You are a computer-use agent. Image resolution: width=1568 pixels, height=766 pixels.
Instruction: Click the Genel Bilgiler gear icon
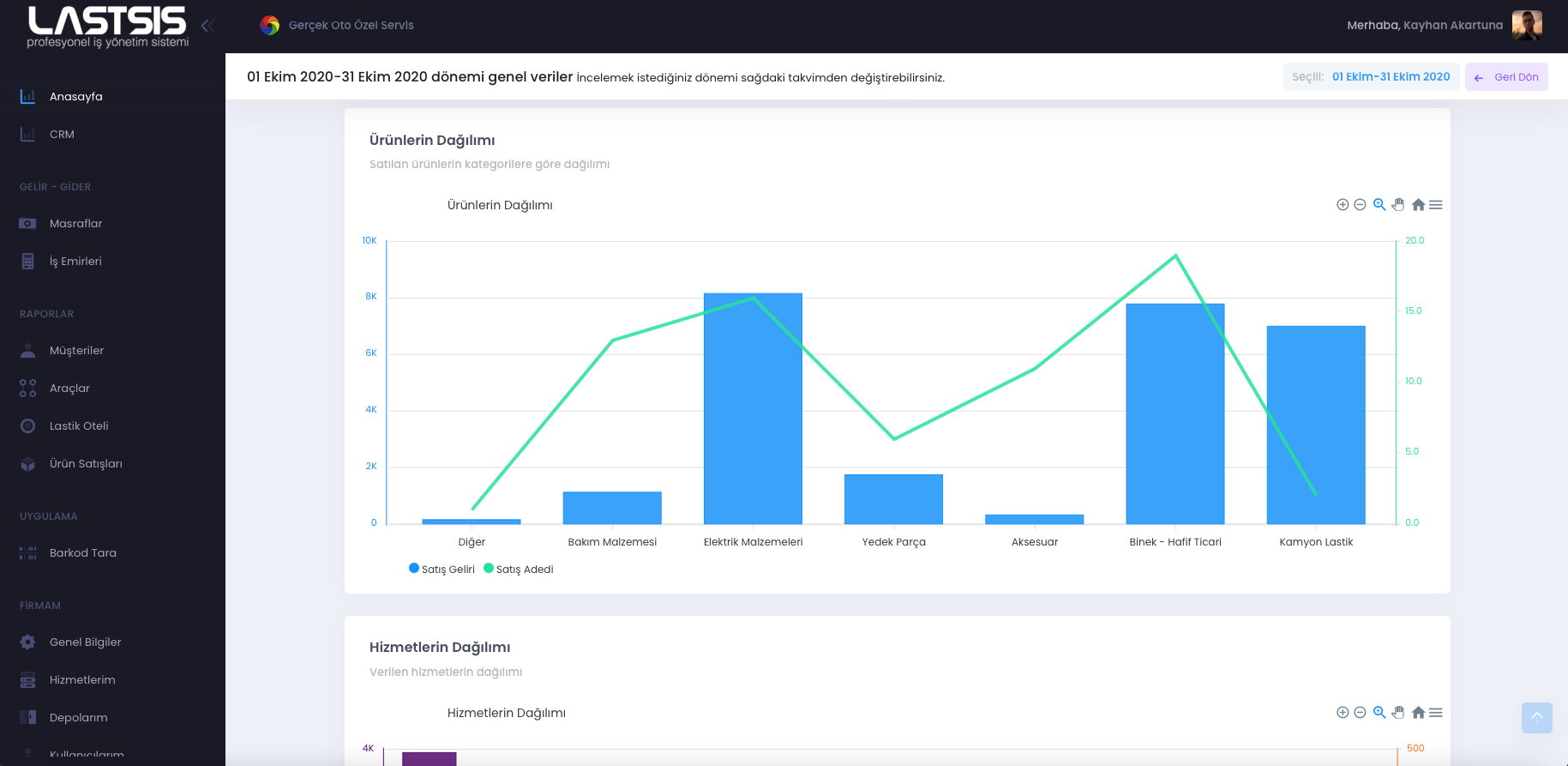tap(27, 642)
